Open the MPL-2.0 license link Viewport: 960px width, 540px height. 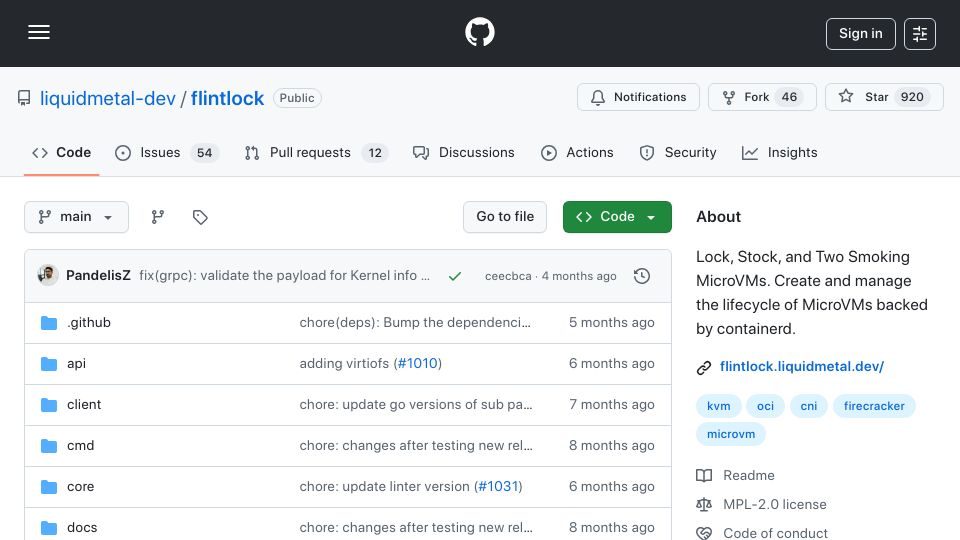(x=774, y=504)
